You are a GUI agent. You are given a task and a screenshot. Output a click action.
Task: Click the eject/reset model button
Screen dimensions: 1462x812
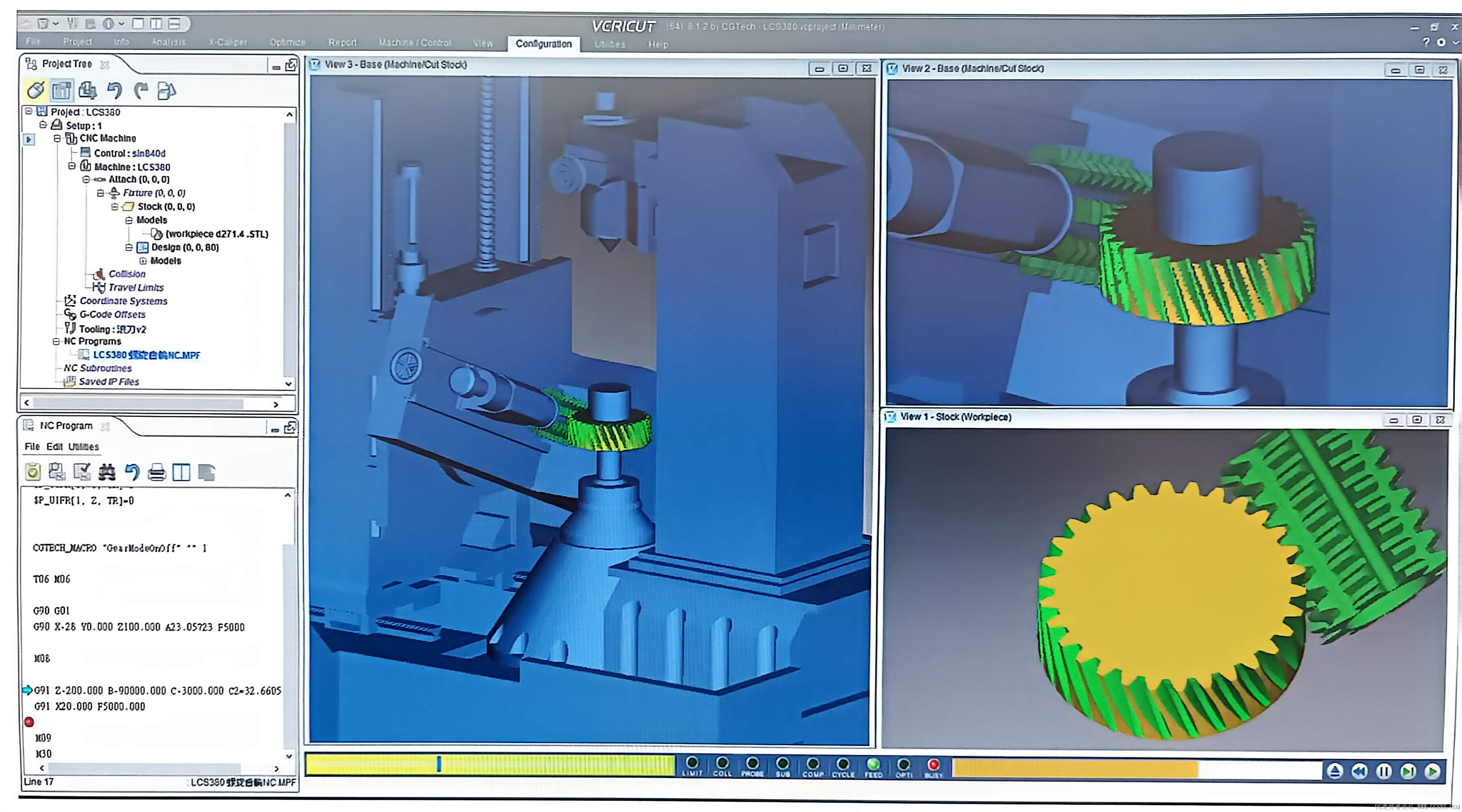pyautogui.click(x=1334, y=771)
